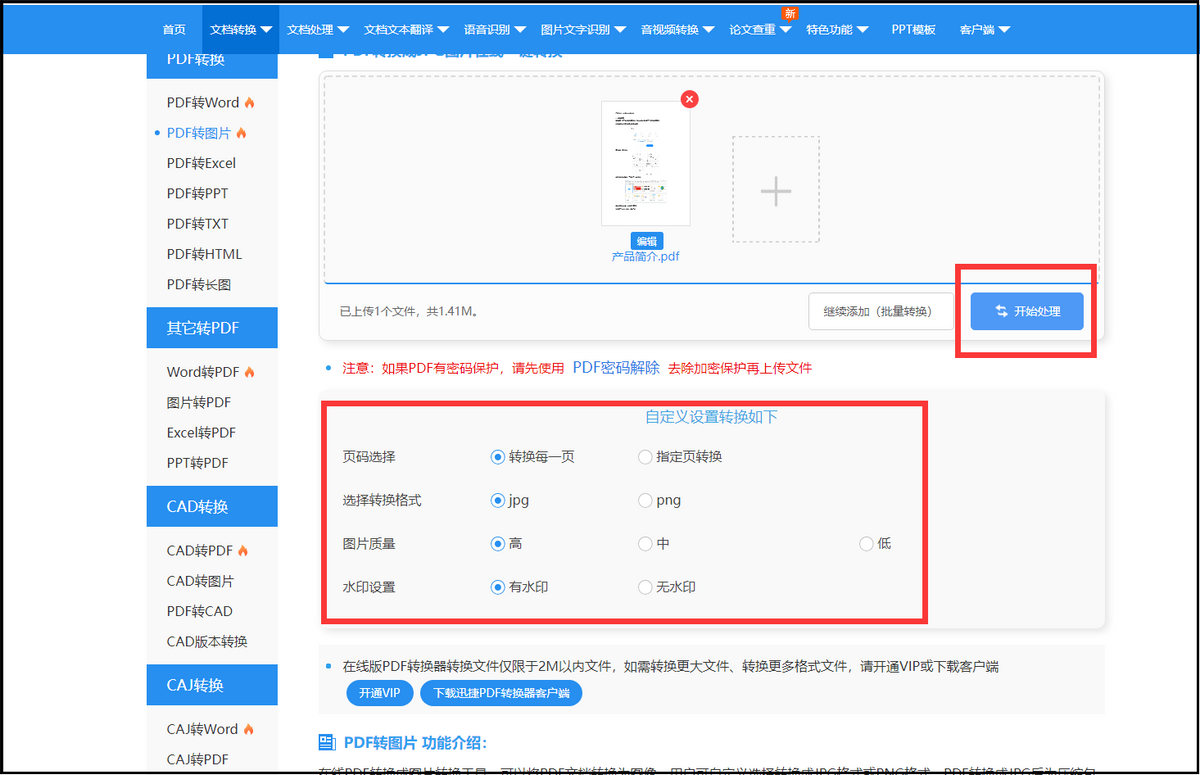Open CAJ转PDF in sidebar
The width and height of the screenshot is (1200, 775).
coord(198,760)
